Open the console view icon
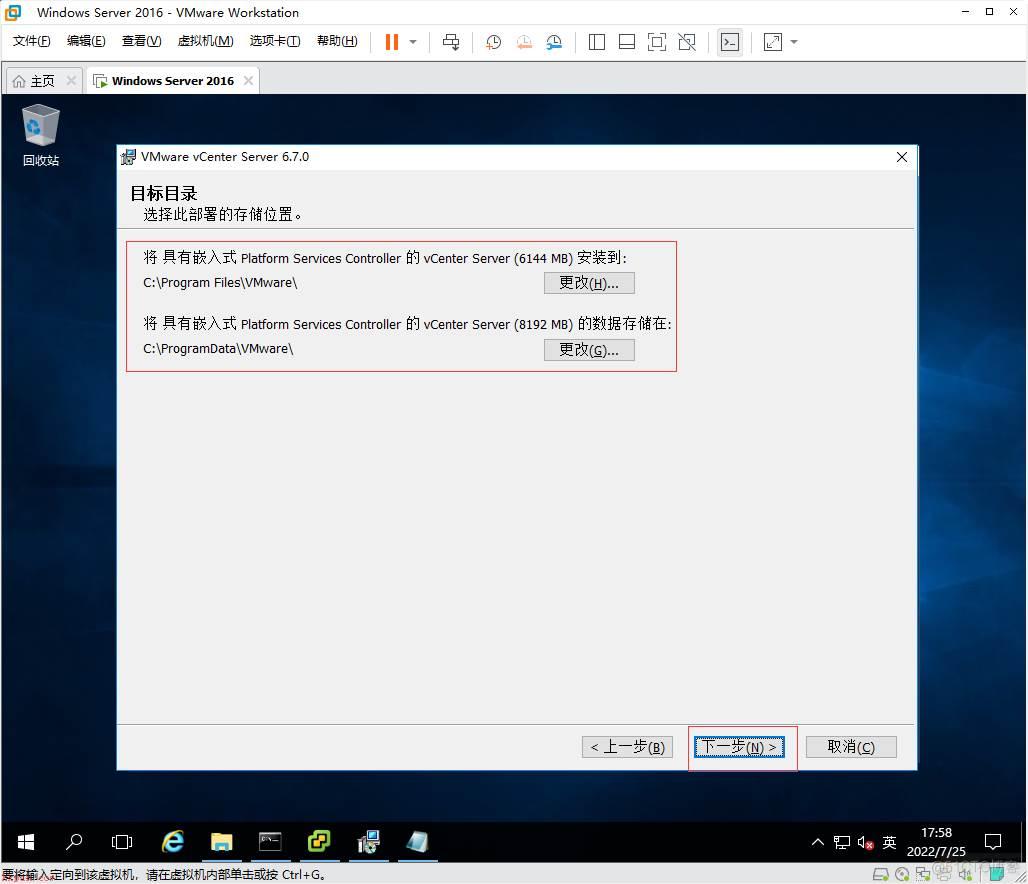 point(730,42)
